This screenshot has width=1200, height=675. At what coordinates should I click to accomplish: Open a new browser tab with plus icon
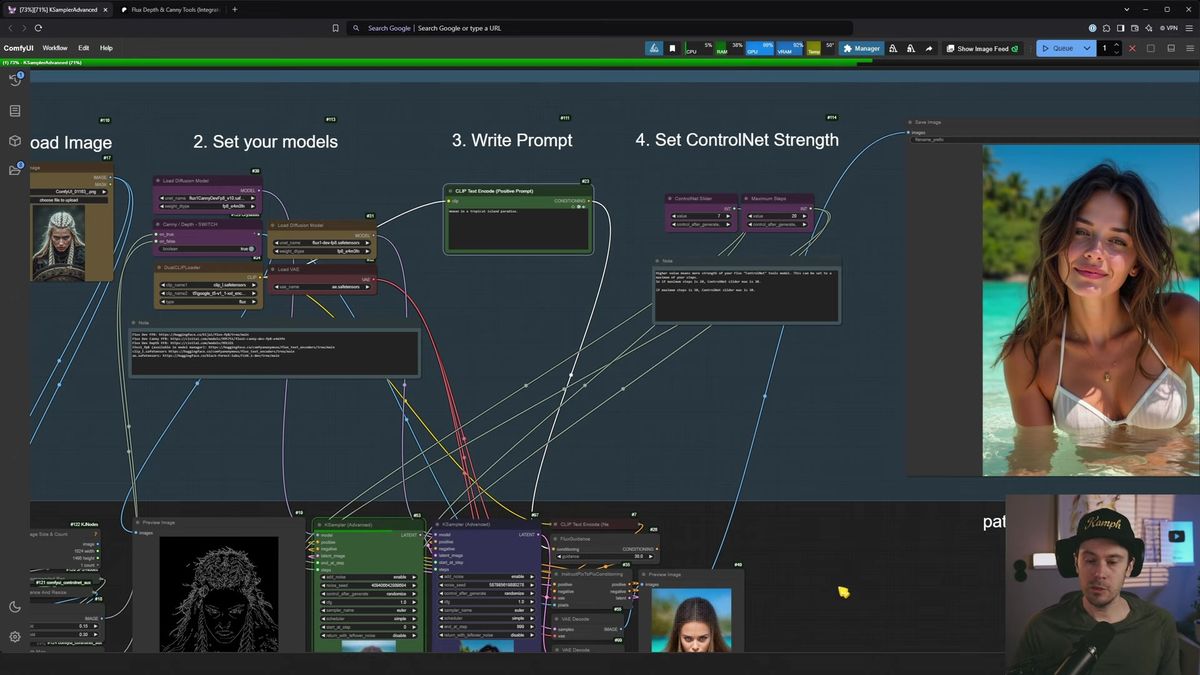(234, 9)
